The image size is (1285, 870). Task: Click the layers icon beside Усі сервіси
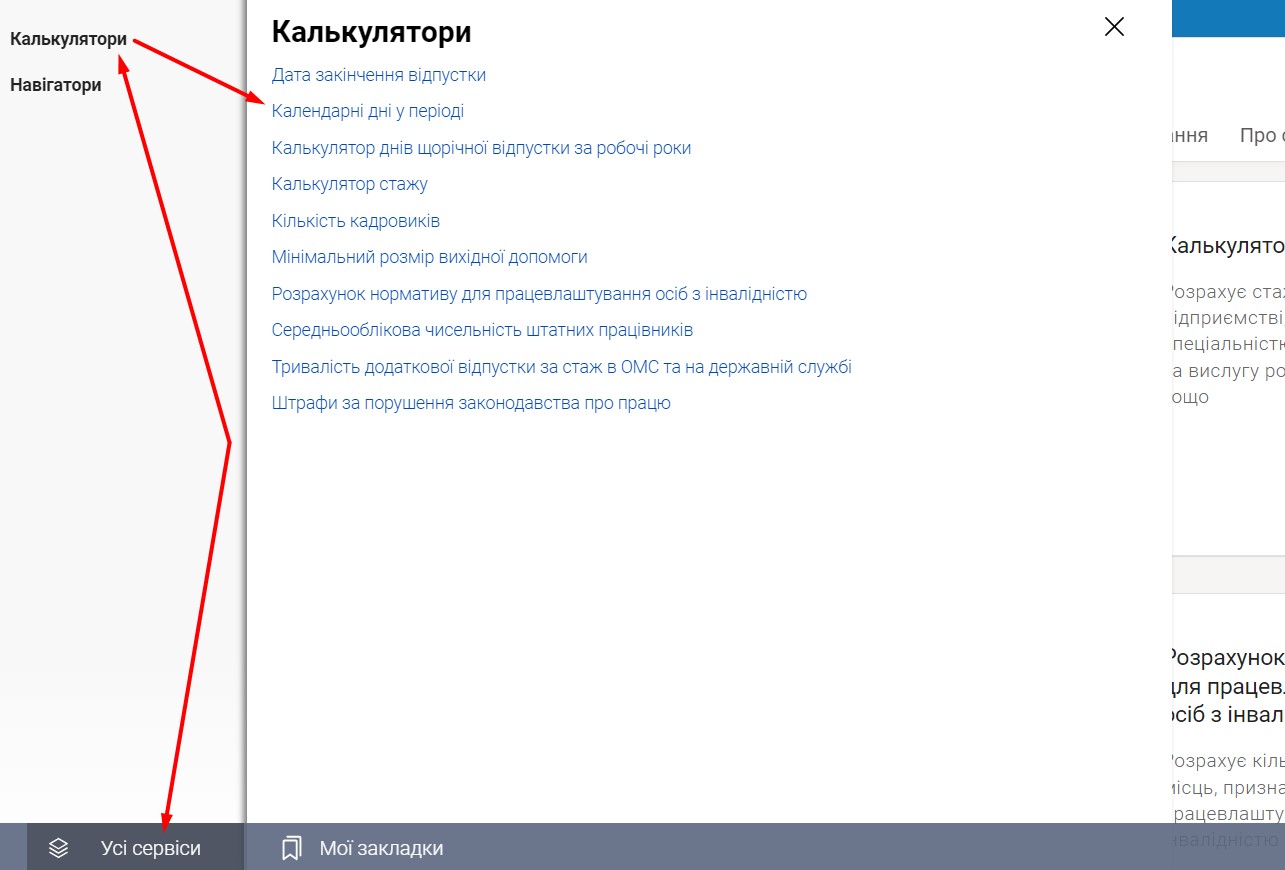tap(59, 848)
